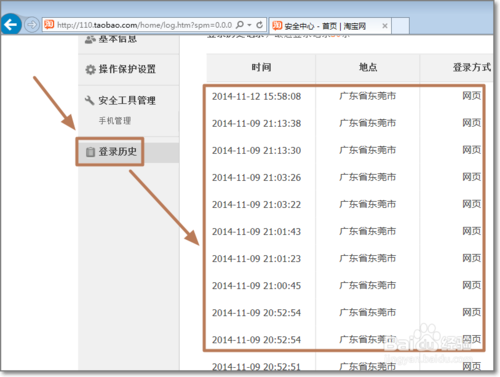
Task: Open the address bar dropdown arrow
Action: (x=249, y=25)
